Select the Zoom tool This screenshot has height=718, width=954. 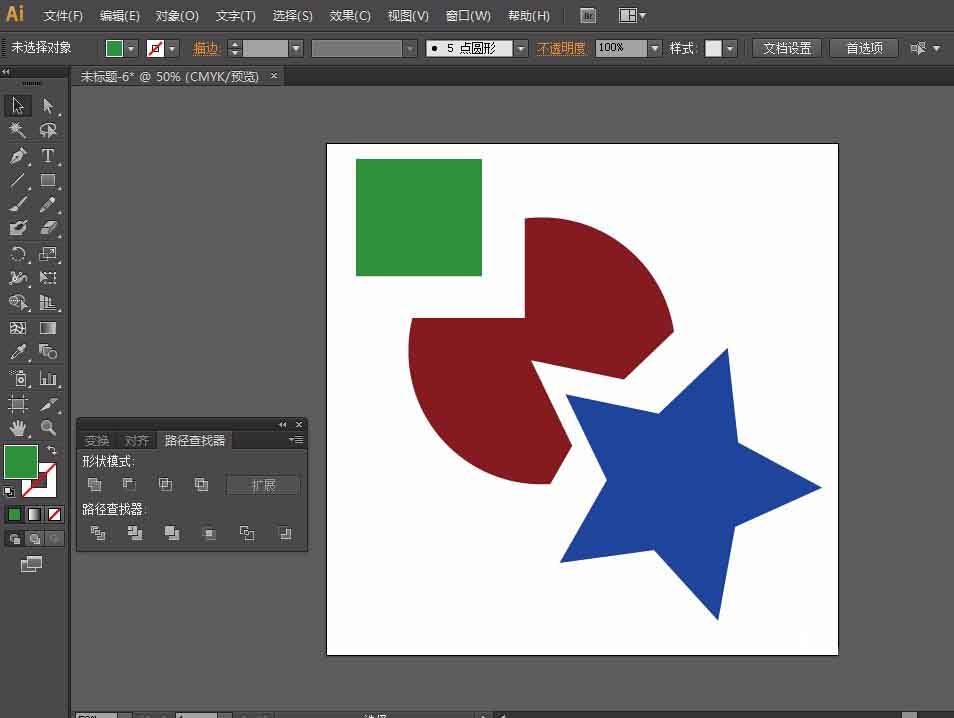point(48,428)
